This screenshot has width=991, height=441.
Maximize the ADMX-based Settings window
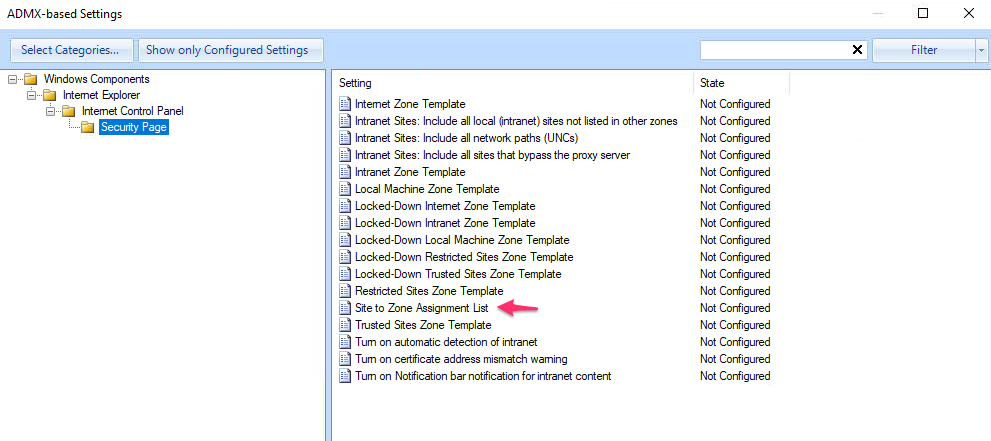[x=923, y=13]
